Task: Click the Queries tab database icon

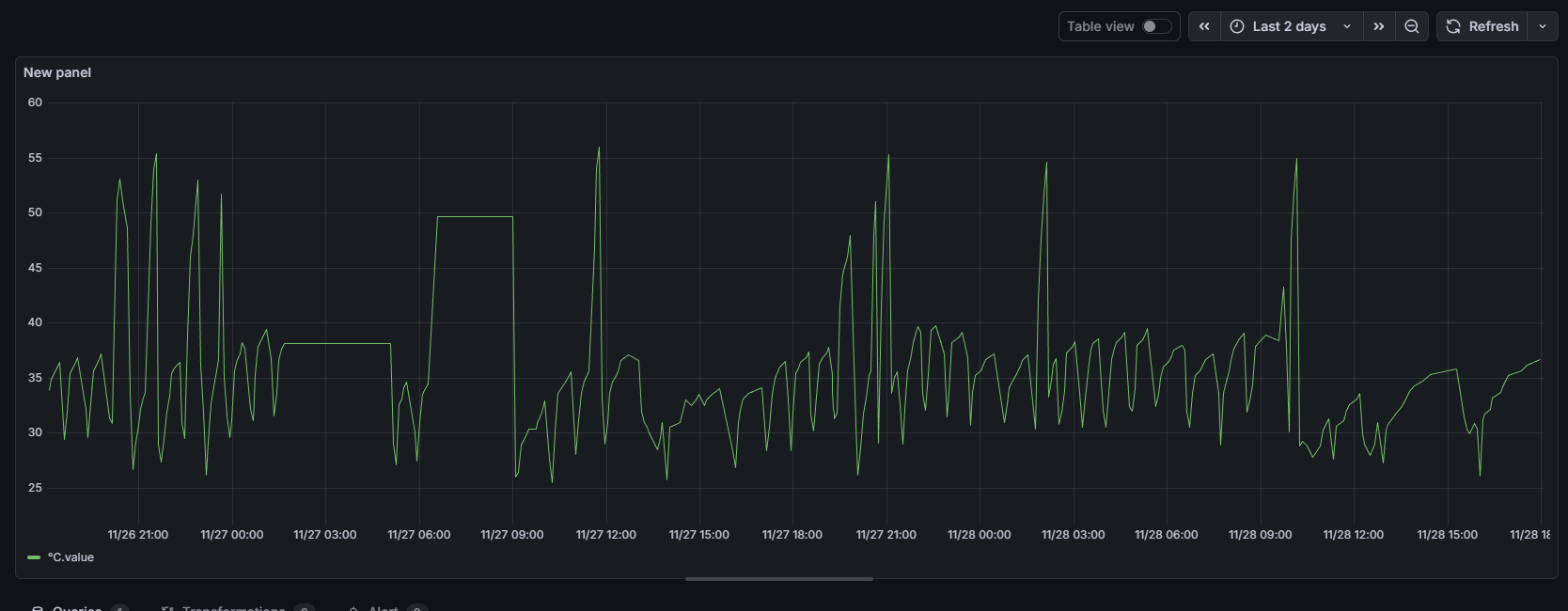Action: coord(38,608)
